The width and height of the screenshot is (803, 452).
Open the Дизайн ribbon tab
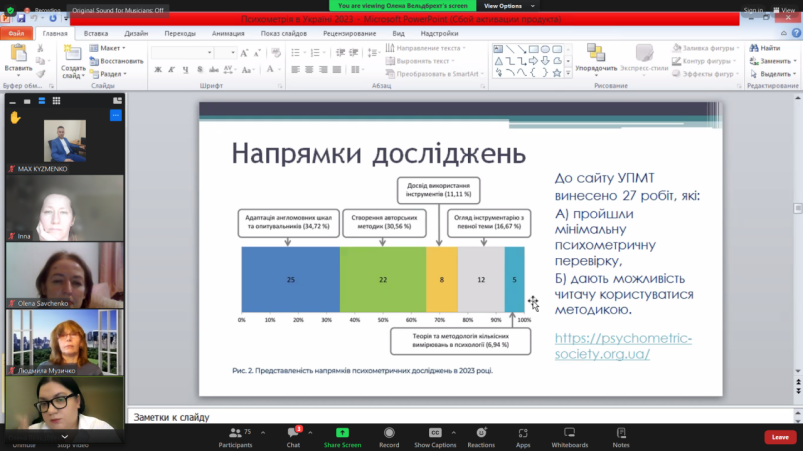[136, 33]
